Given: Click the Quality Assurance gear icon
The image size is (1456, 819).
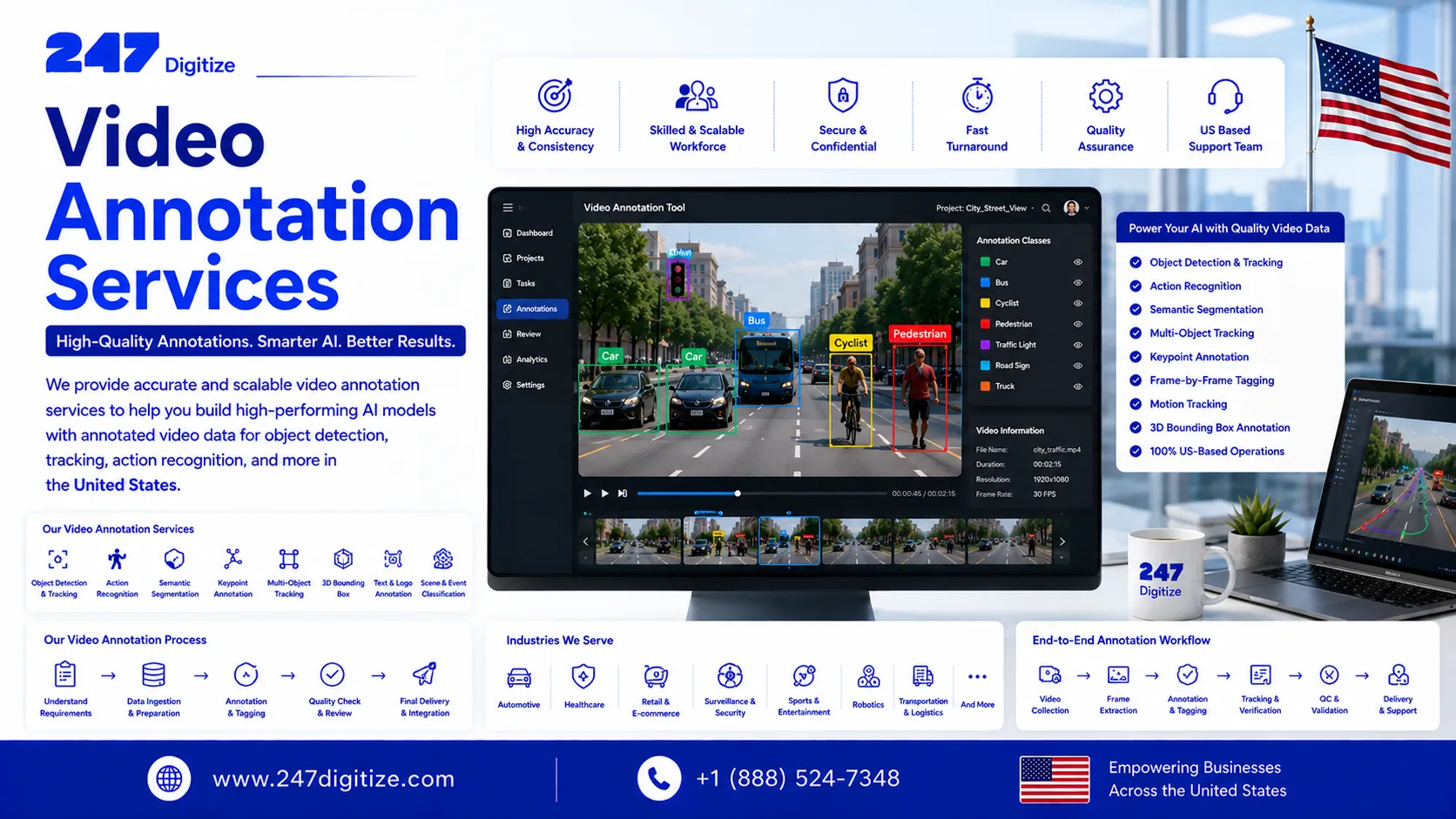Looking at the screenshot, I should pos(1105,96).
